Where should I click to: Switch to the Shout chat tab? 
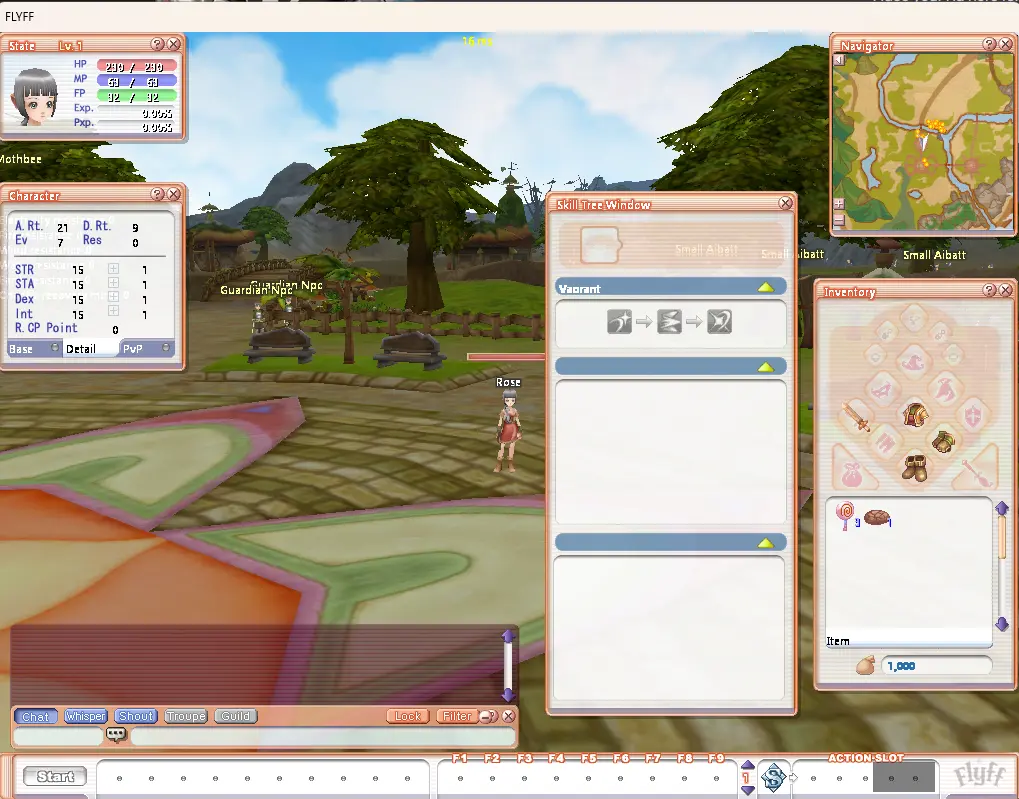point(135,716)
